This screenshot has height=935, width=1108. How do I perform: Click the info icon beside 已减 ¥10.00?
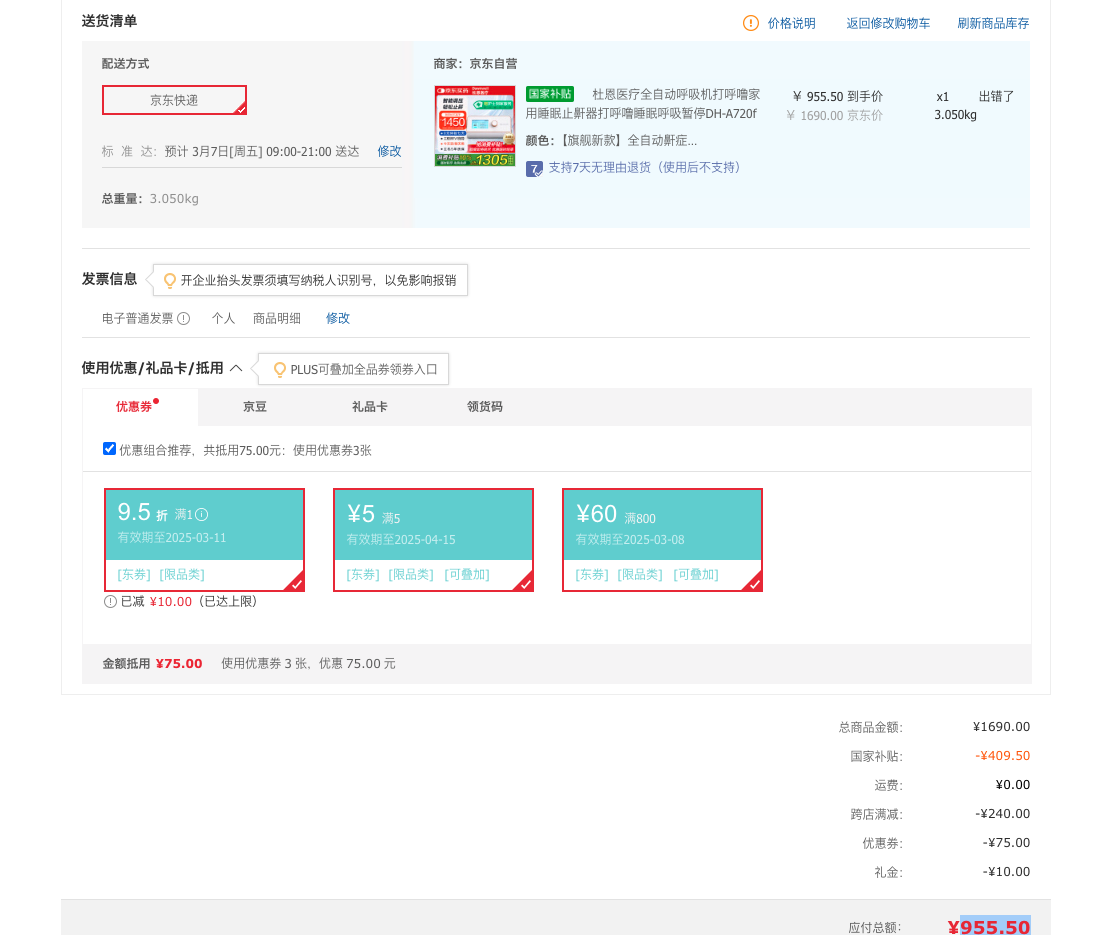110,601
